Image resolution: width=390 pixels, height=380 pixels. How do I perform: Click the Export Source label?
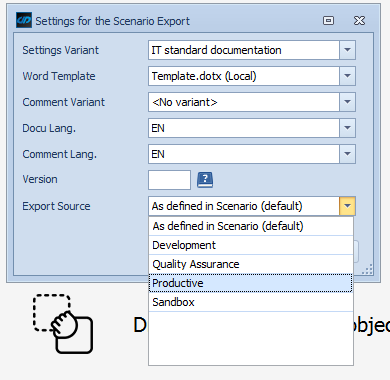pyautogui.click(x=56, y=206)
